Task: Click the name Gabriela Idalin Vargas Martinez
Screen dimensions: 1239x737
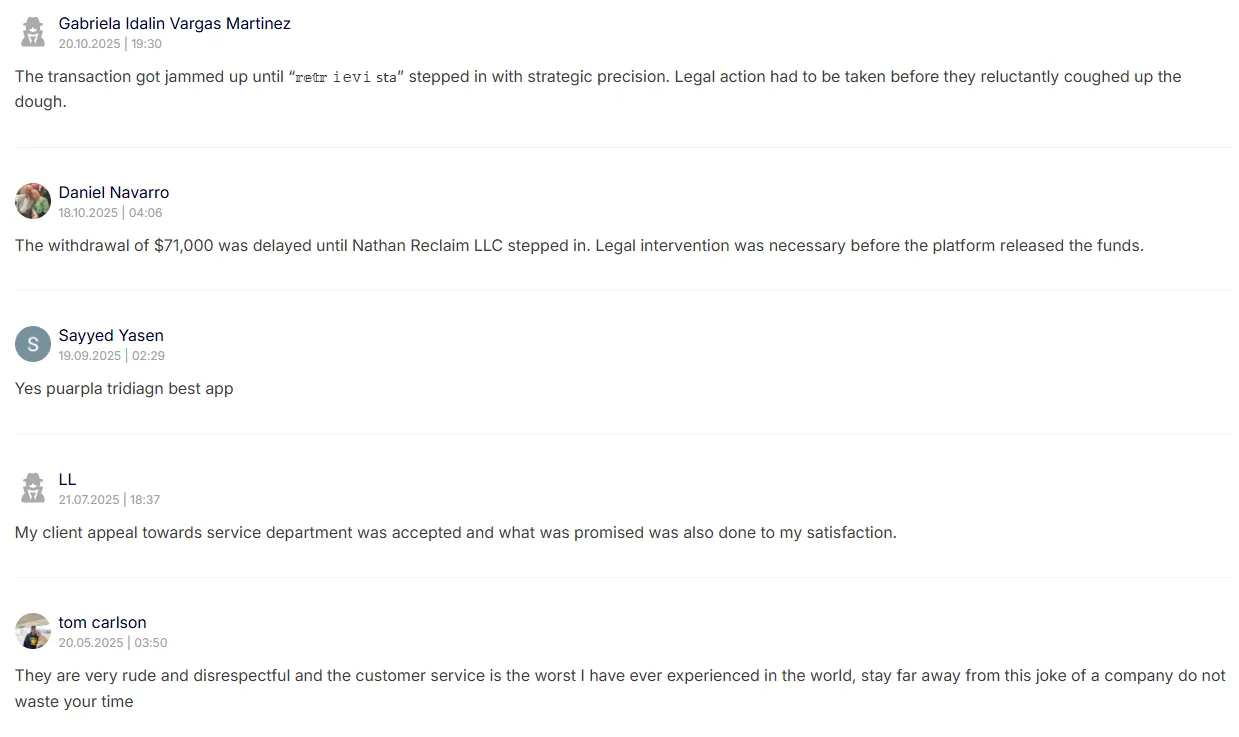Action: [175, 23]
